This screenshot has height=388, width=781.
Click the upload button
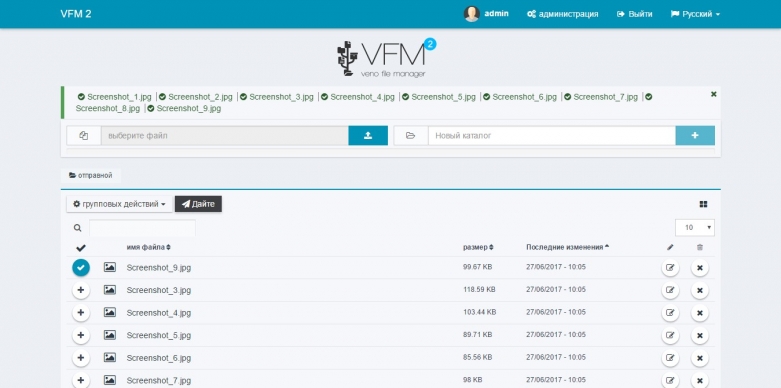(368, 135)
